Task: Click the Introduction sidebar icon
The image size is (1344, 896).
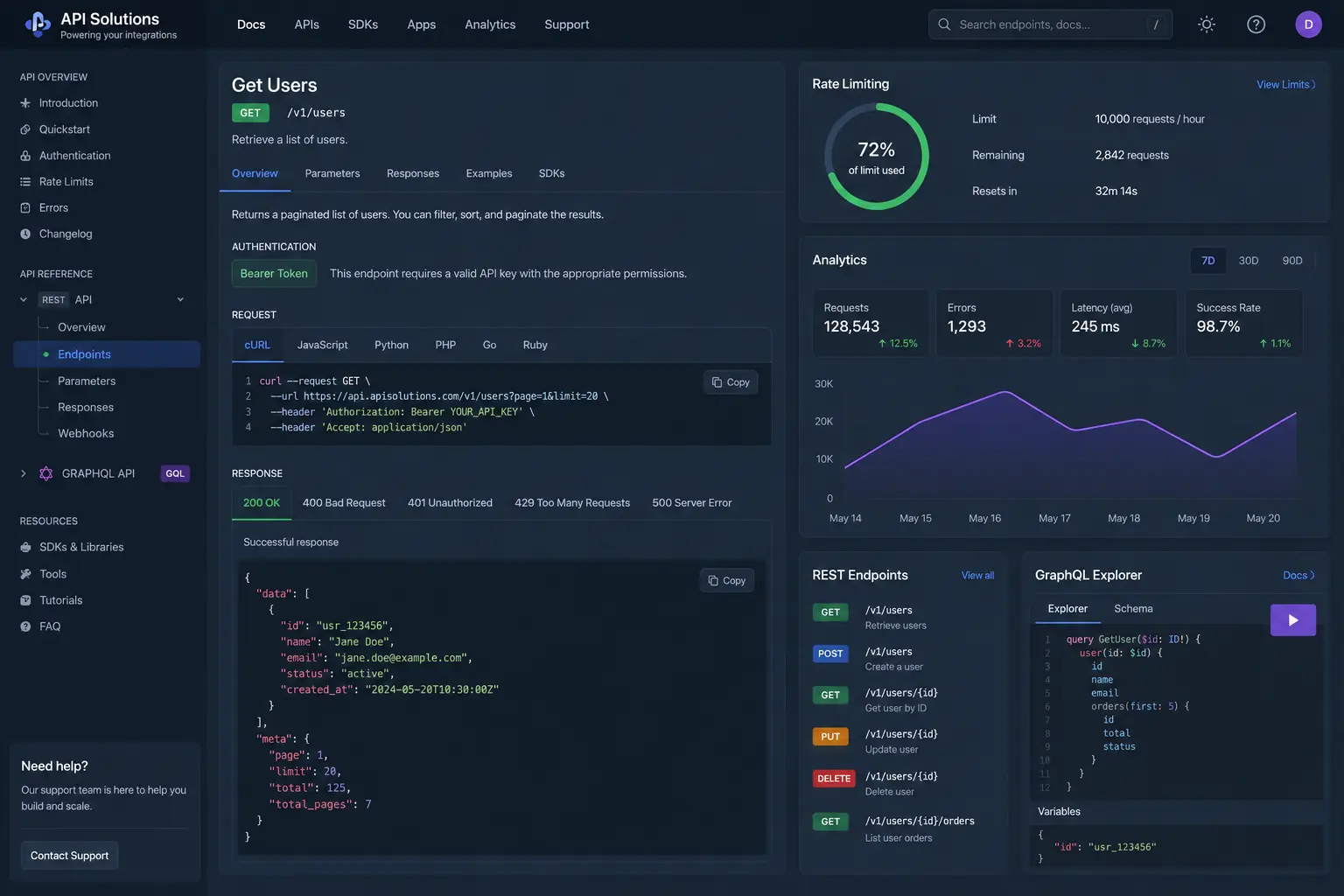Action: pyautogui.click(x=25, y=103)
